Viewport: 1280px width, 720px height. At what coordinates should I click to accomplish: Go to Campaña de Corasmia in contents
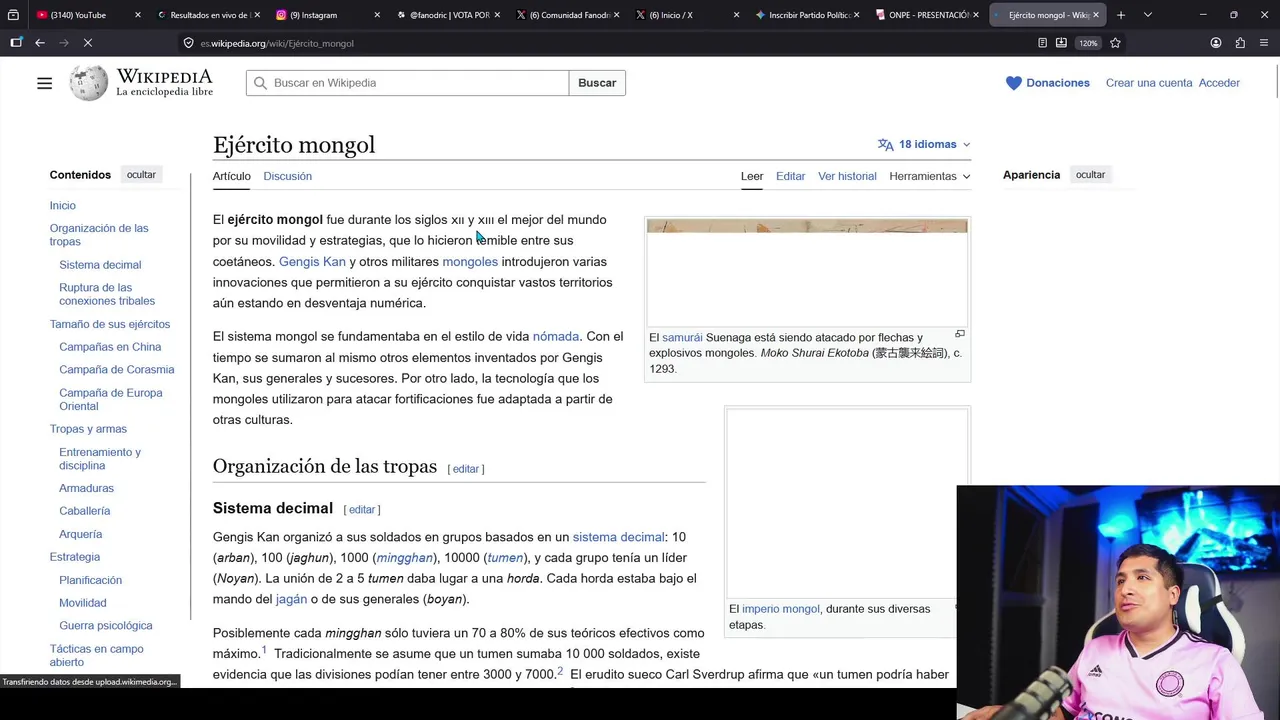116,370
